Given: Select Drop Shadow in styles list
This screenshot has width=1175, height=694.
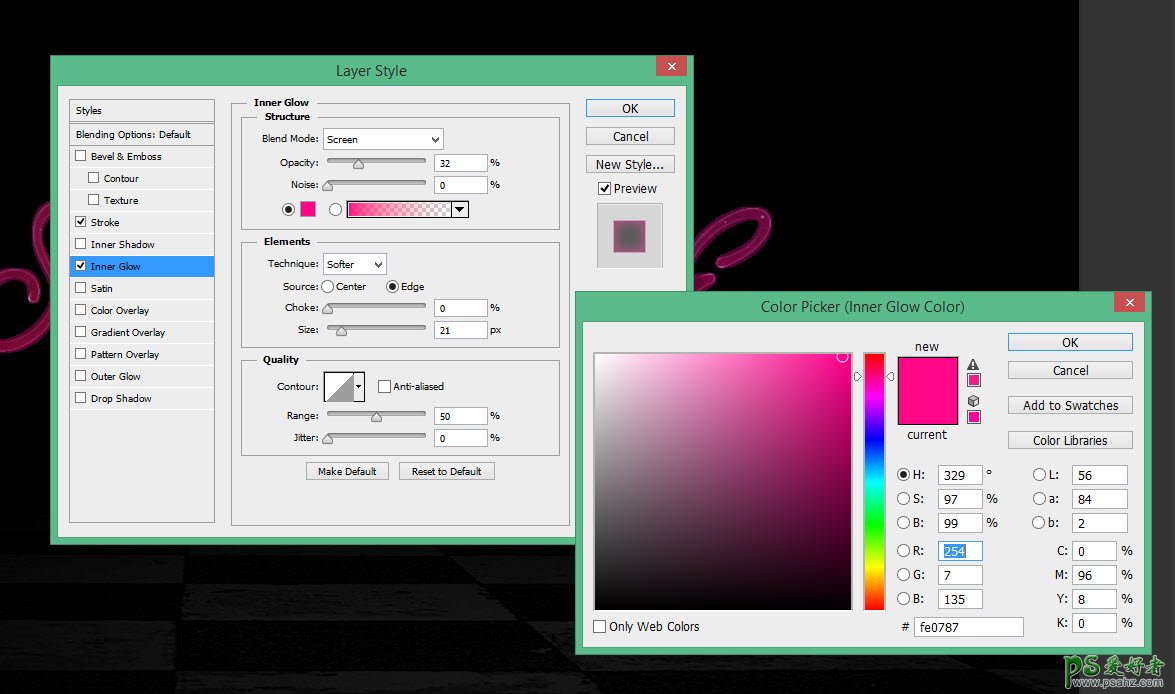Looking at the screenshot, I should (x=121, y=398).
